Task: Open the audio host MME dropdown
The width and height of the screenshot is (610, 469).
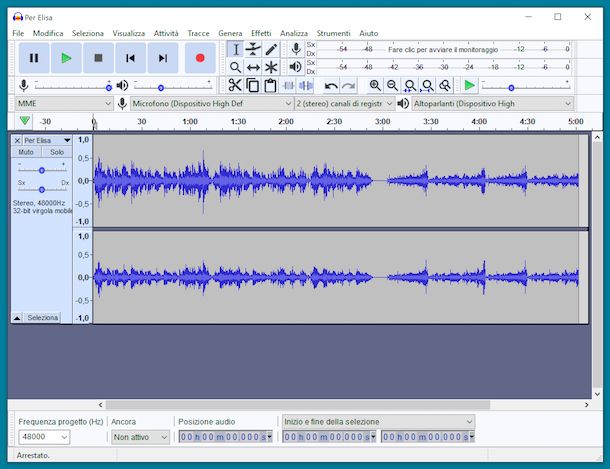Action: point(64,103)
